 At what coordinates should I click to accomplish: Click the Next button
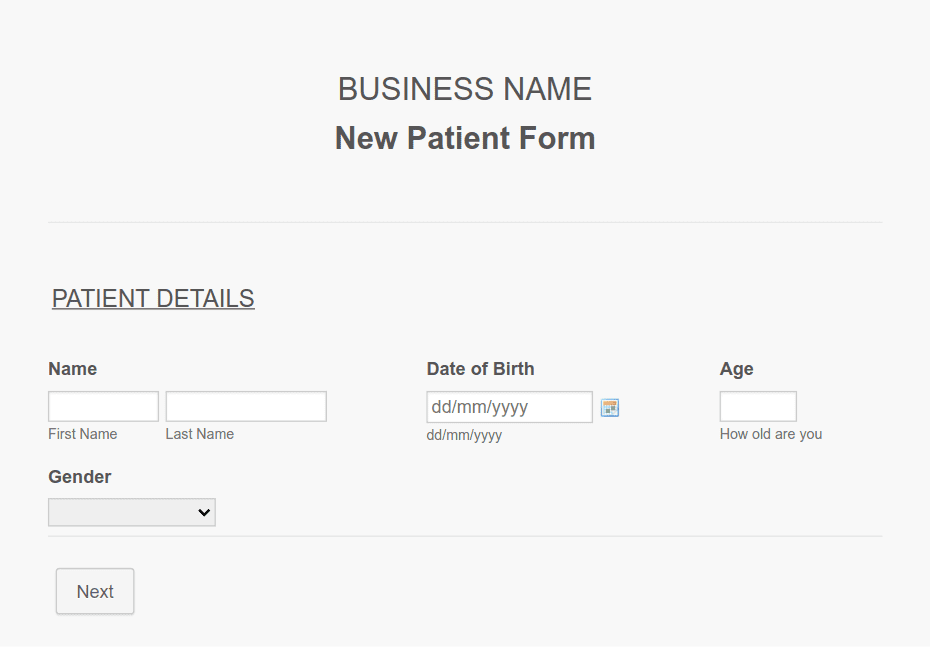point(94,591)
